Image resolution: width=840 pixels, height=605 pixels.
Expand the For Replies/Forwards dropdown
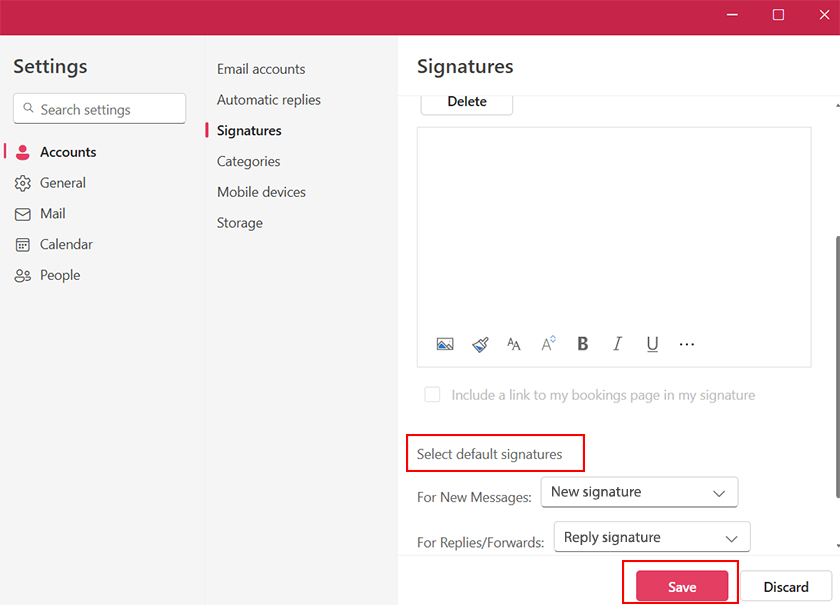click(651, 537)
